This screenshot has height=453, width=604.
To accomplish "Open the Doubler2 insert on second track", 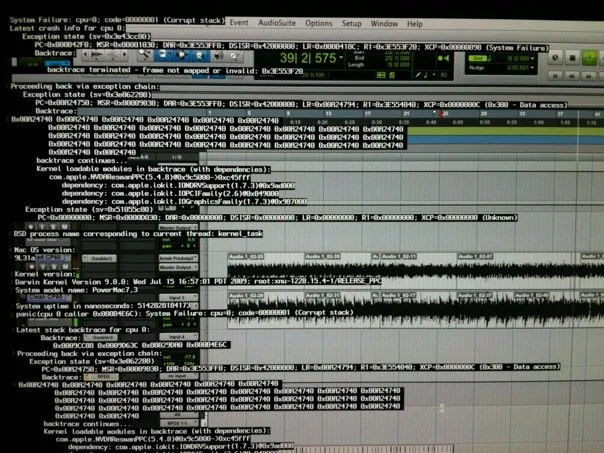I will point(100,258).
